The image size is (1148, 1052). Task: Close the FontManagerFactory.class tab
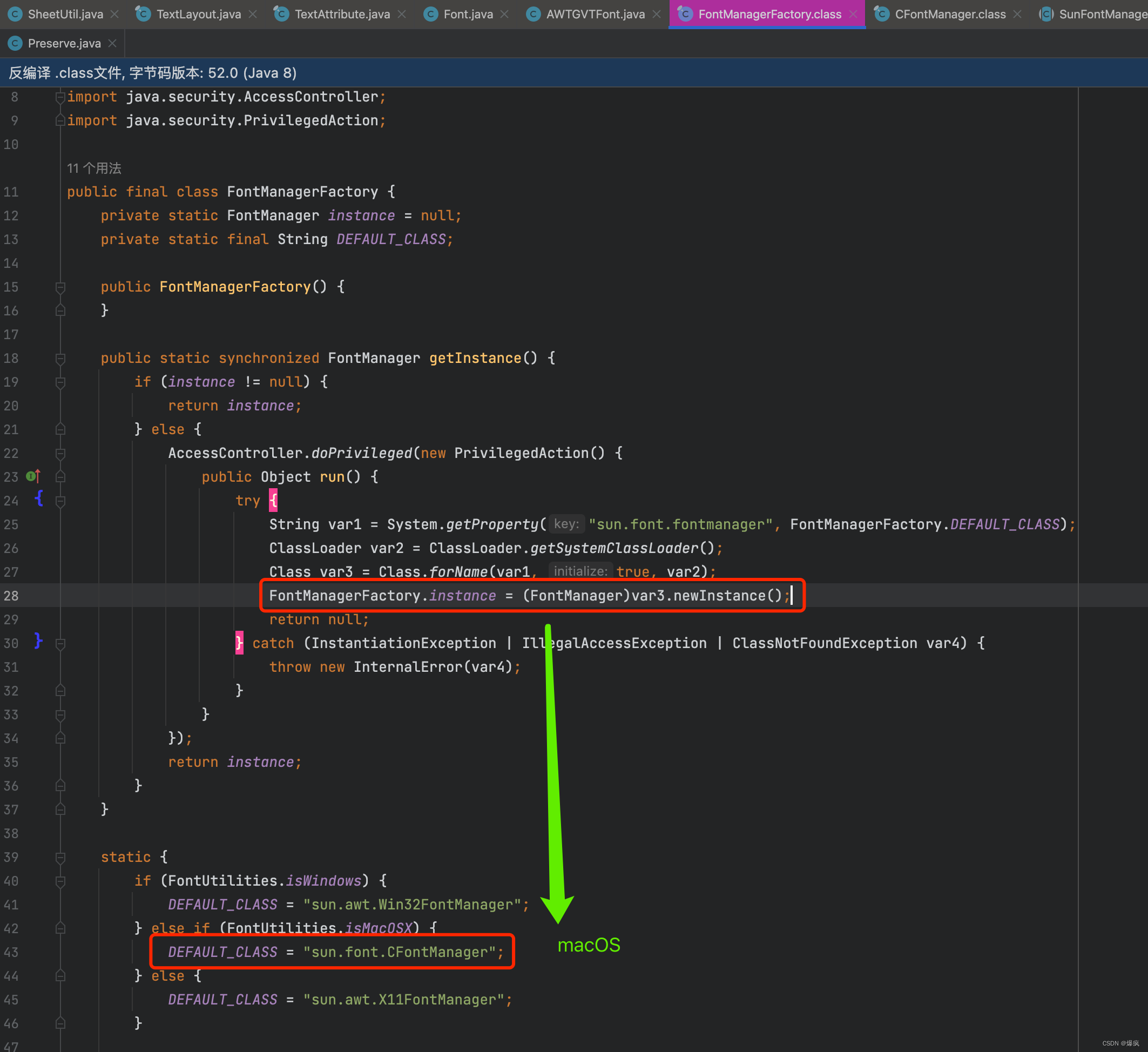coord(853,14)
